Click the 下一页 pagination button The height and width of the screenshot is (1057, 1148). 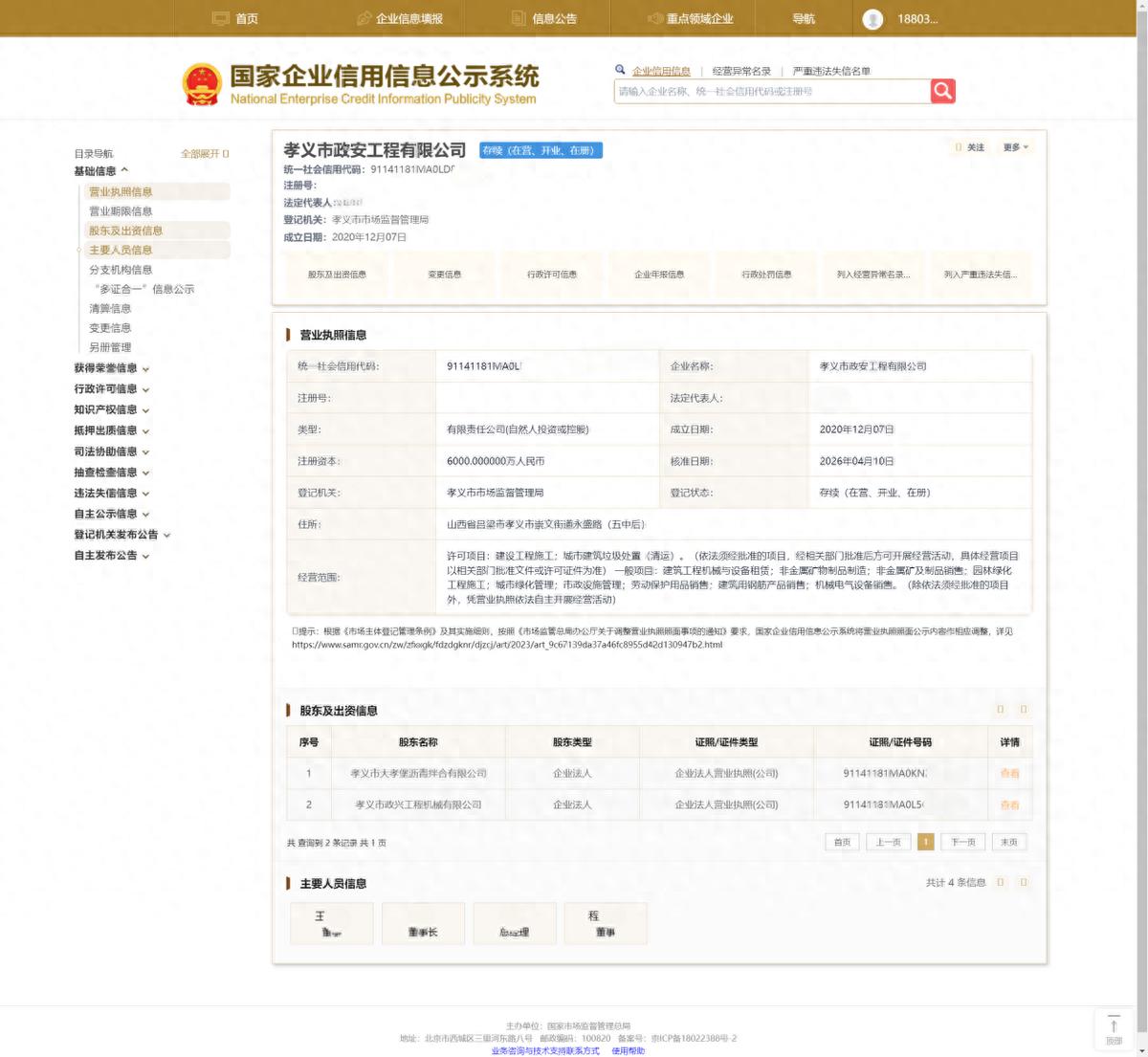pyautogui.click(x=962, y=842)
